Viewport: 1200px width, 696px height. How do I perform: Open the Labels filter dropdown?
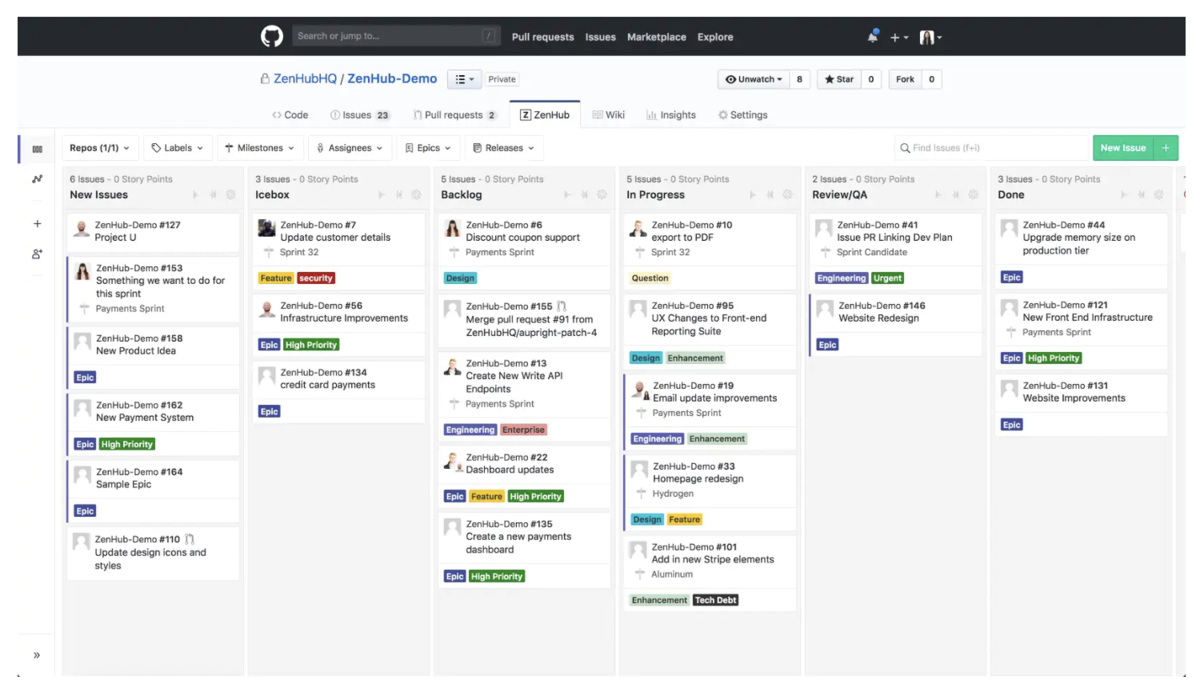click(177, 148)
